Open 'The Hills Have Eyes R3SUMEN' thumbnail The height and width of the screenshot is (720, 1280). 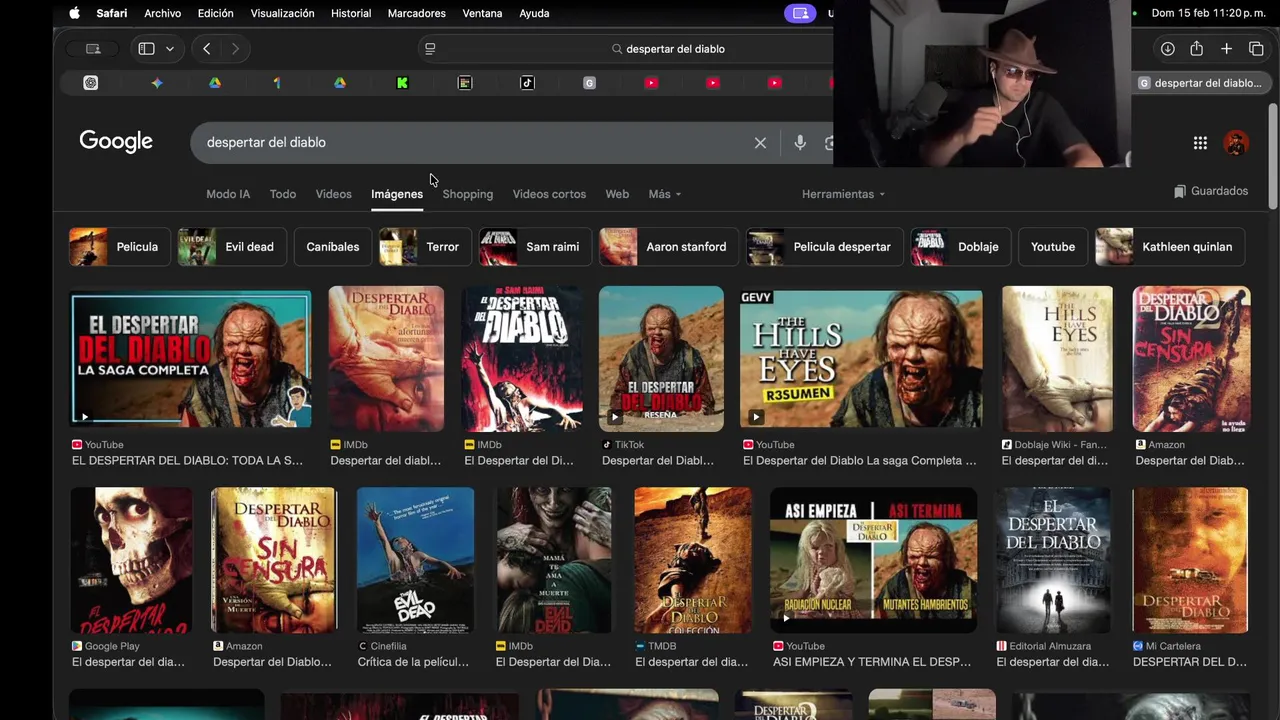click(x=861, y=359)
